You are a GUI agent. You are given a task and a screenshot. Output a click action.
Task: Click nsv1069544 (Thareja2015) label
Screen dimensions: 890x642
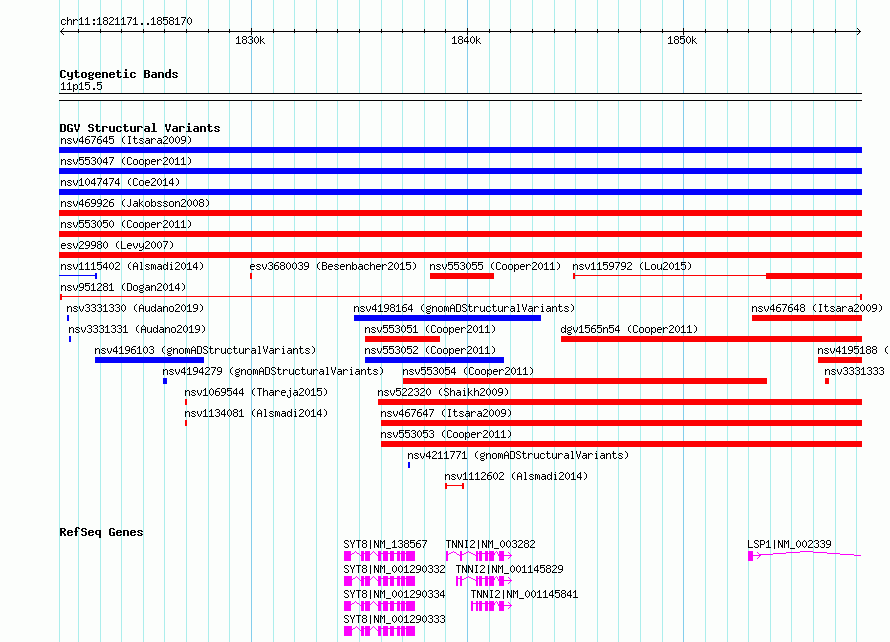[x=256, y=392]
